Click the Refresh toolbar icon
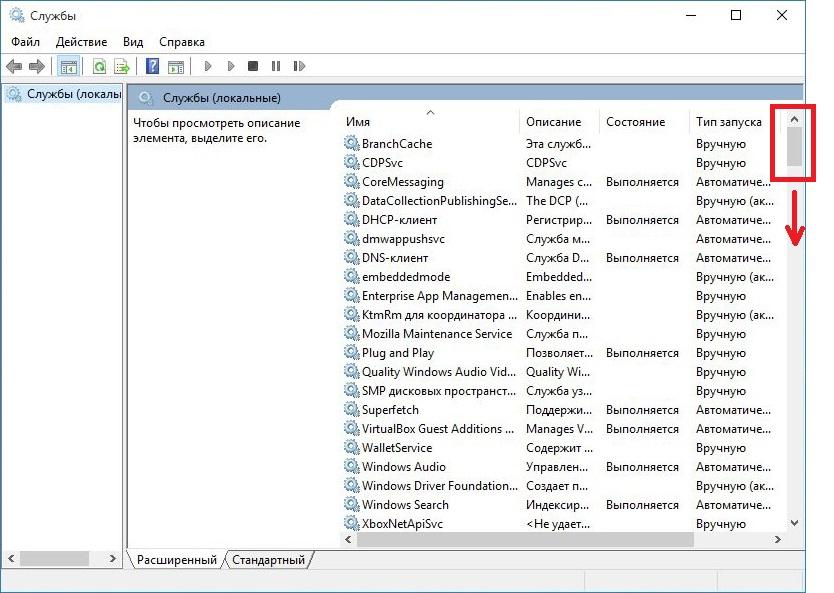Screen dimensions: 834x593 click(x=99, y=66)
